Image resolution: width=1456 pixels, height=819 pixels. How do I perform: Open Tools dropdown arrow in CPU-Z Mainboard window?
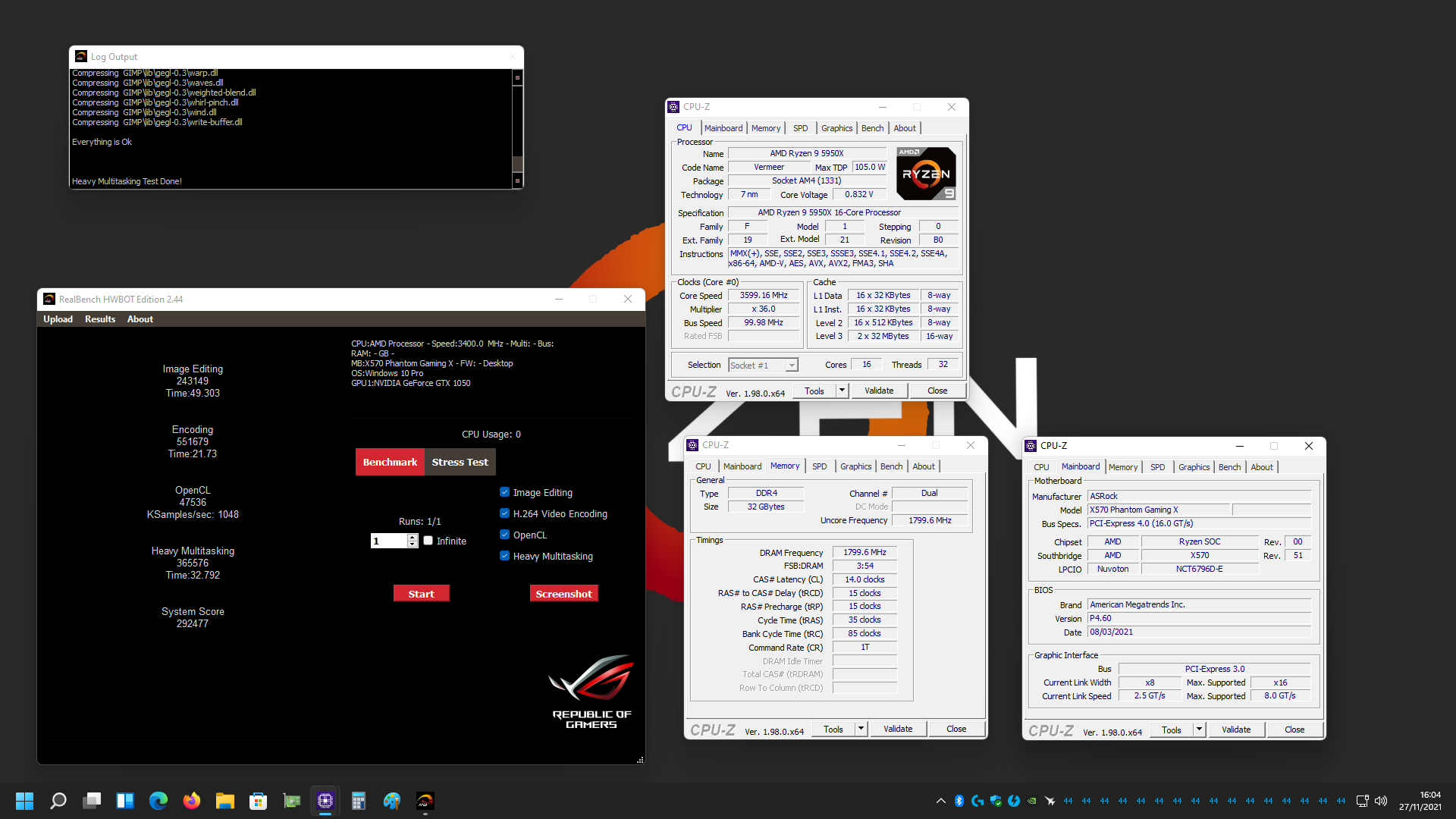click(1199, 730)
